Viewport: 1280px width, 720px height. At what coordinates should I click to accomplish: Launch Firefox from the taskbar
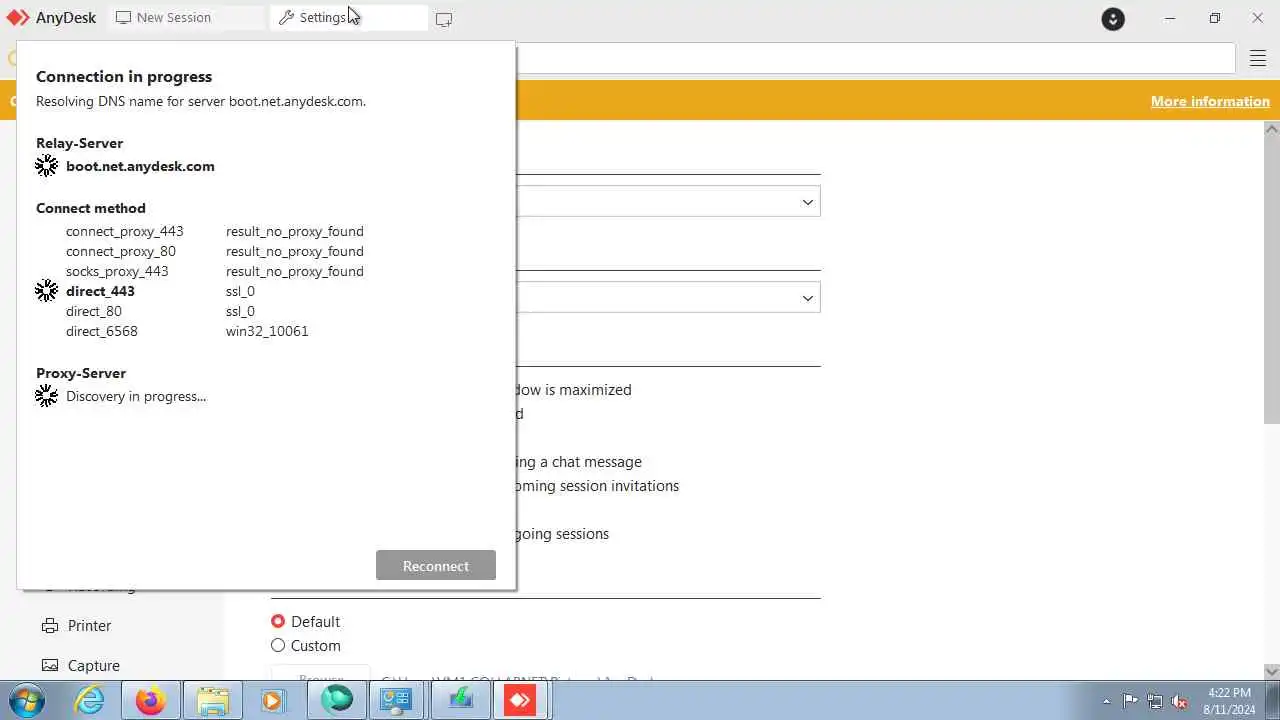point(151,701)
